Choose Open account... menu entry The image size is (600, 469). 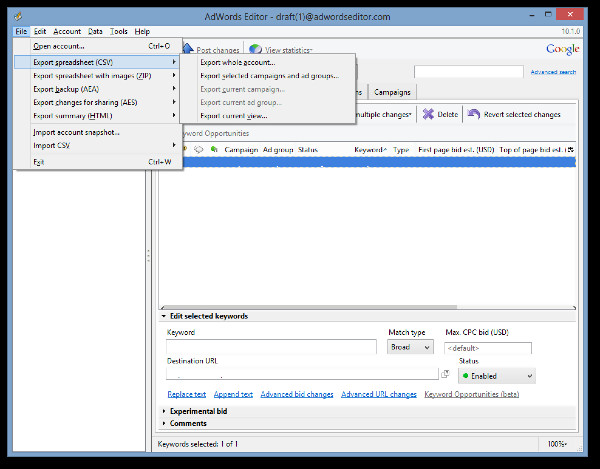tap(98, 46)
